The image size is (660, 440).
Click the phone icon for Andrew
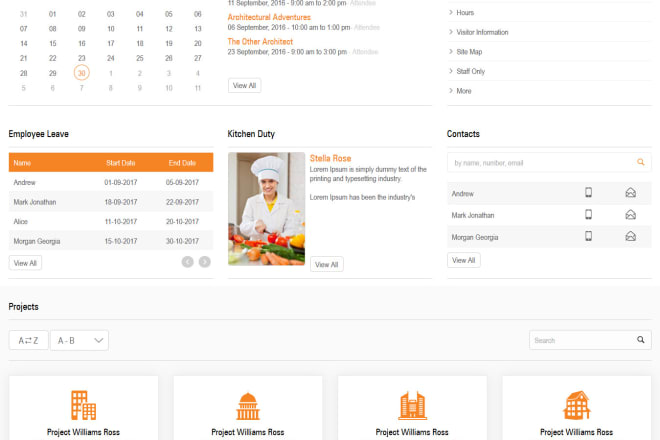click(589, 193)
